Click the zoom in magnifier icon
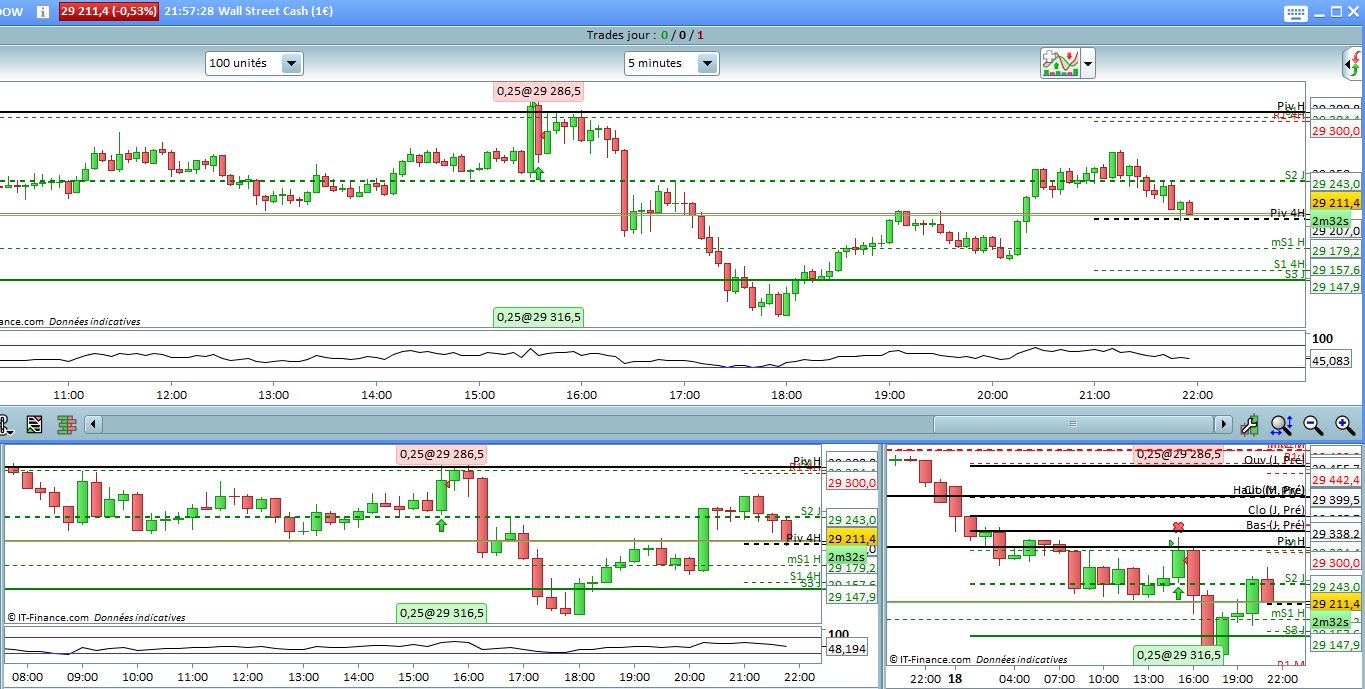Image resolution: width=1365 pixels, height=689 pixels. tap(1345, 425)
